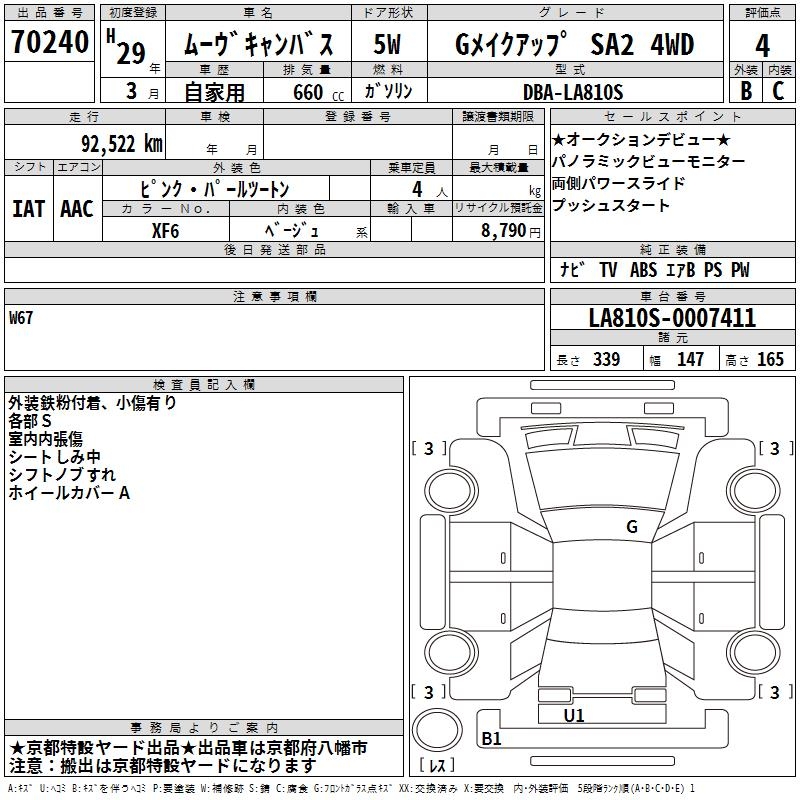800x800 pixels.
Task: Click the grade text Gメイクアップ SA2 4WD
Action: tap(574, 45)
